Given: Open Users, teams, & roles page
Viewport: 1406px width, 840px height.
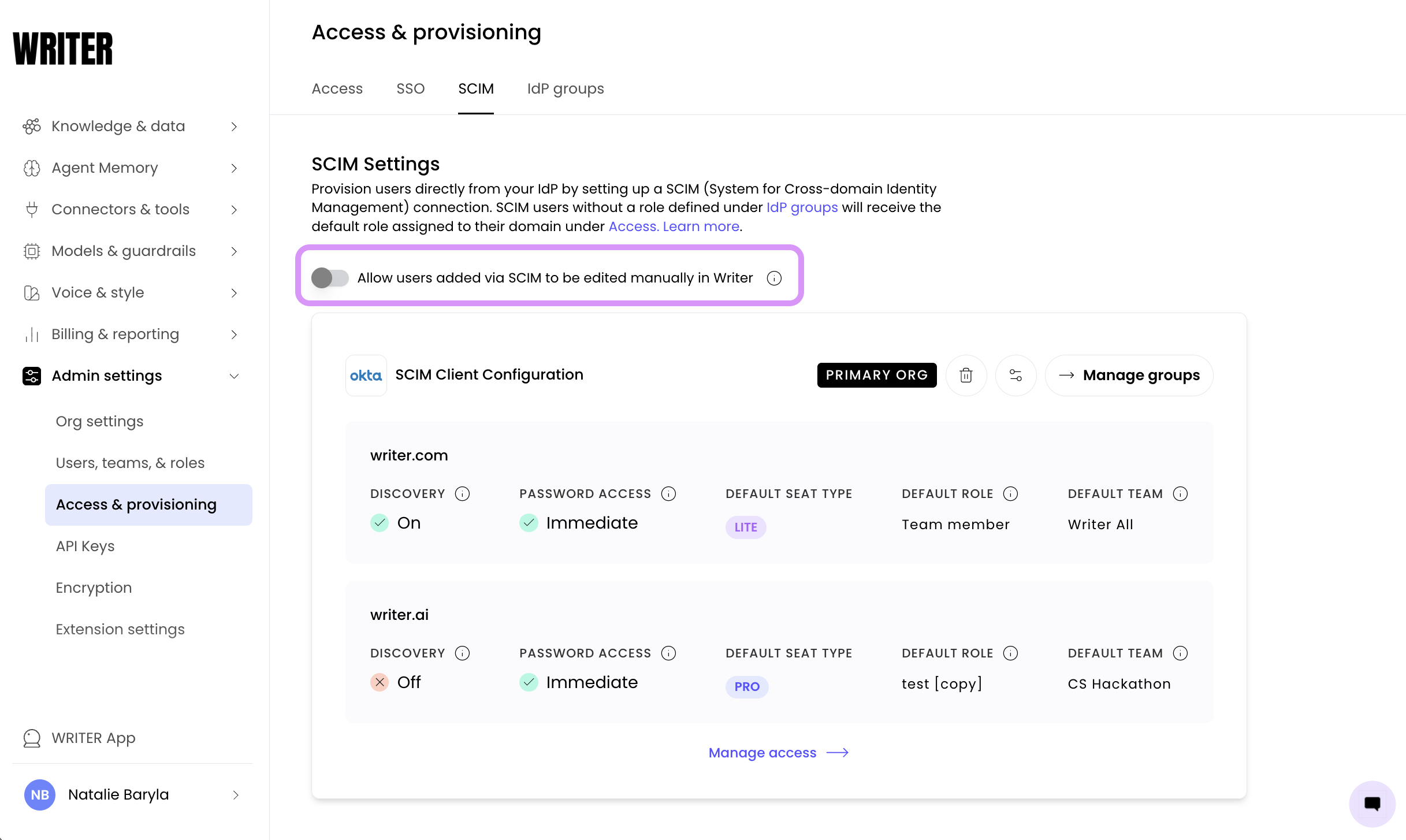Looking at the screenshot, I should 131,463.
